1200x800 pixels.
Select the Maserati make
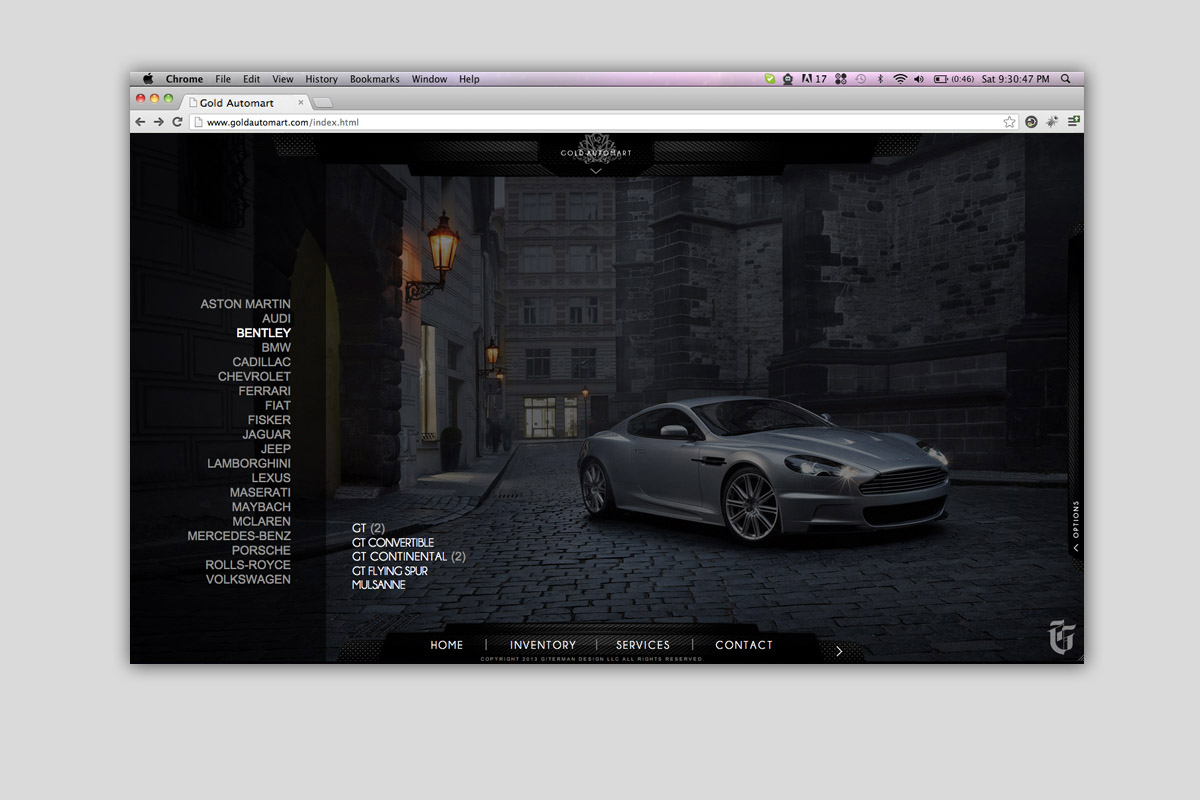click(261, 492)
